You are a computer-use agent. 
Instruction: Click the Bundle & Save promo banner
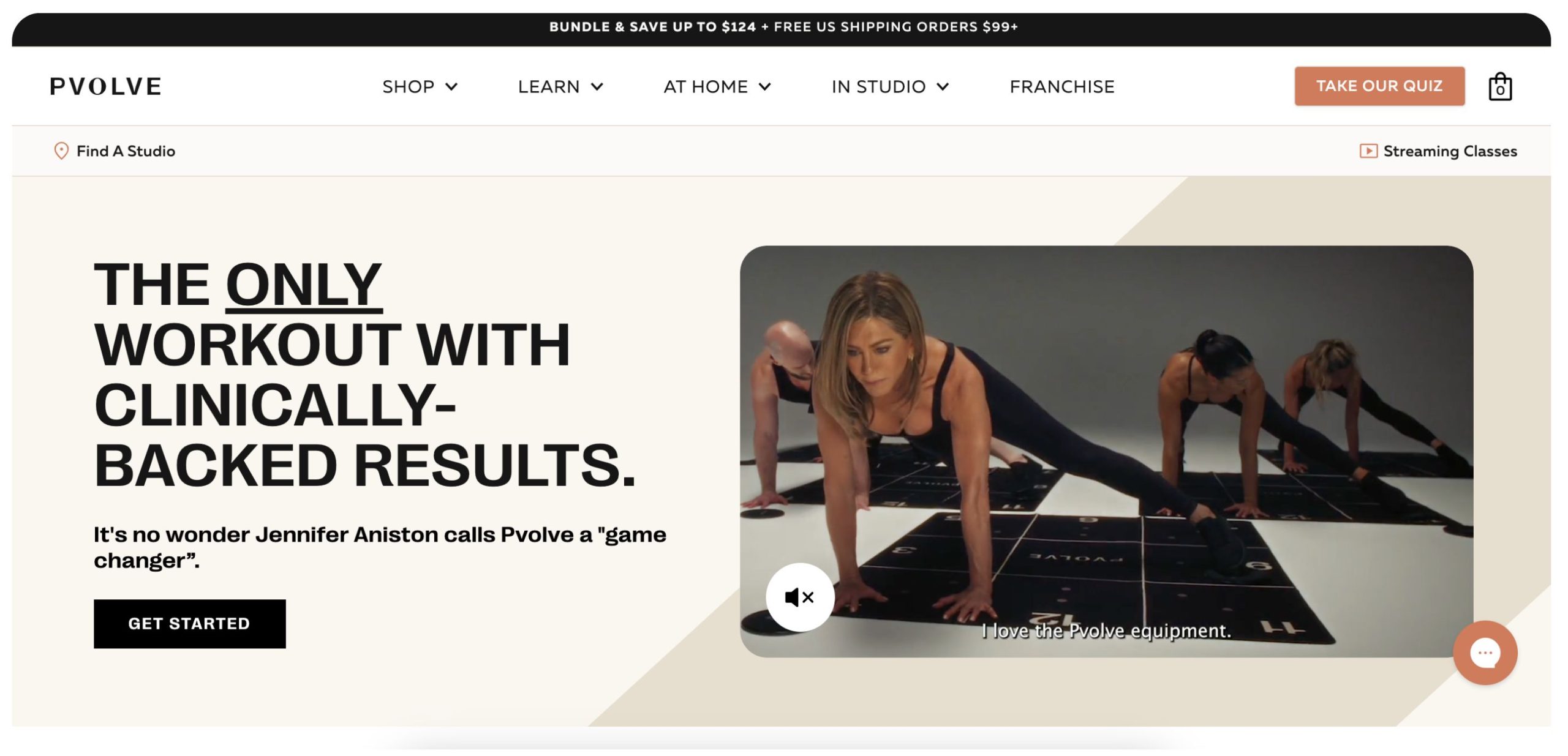click(x=783, y=27)
